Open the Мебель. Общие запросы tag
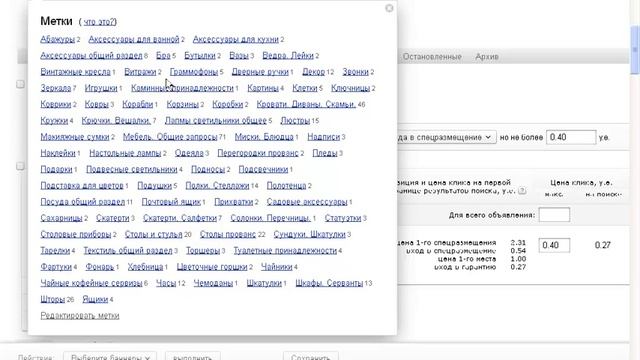640x360 pixels. (x=170, y=137)
